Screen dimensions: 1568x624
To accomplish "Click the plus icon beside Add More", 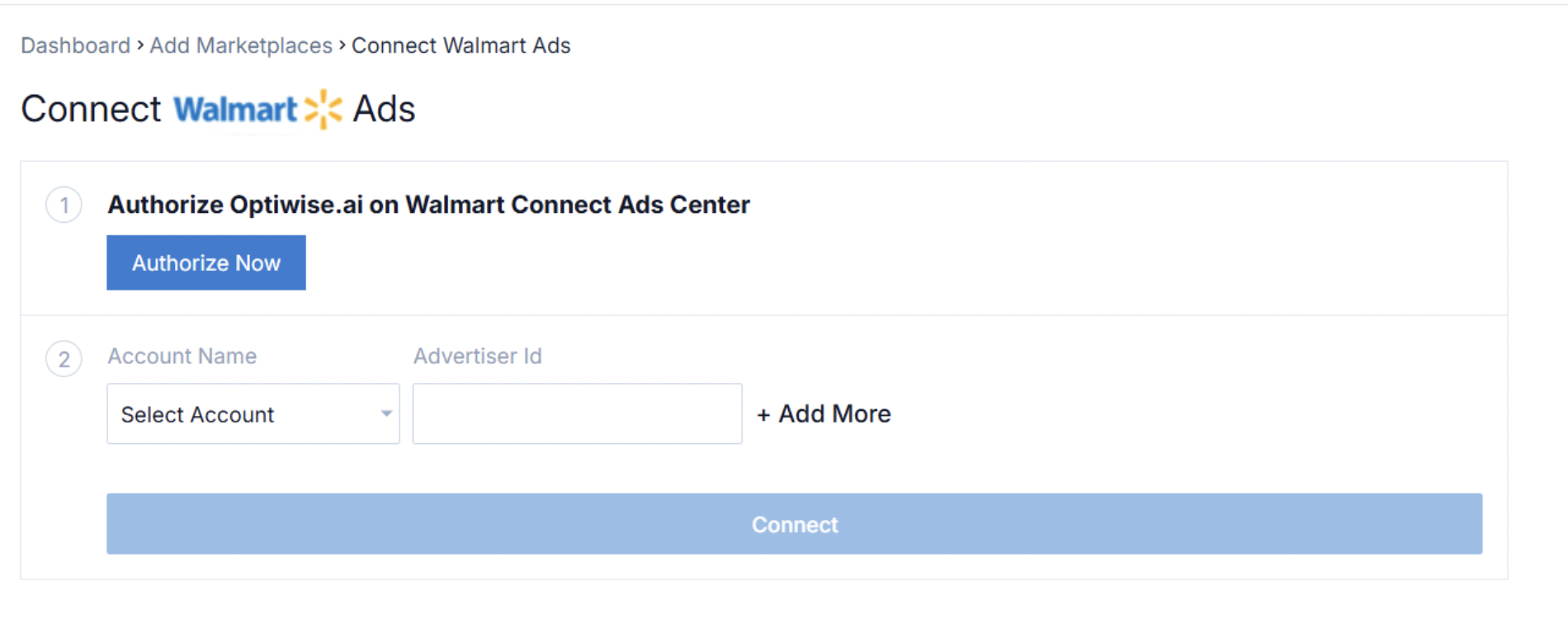I will click(x=763, y=414).
